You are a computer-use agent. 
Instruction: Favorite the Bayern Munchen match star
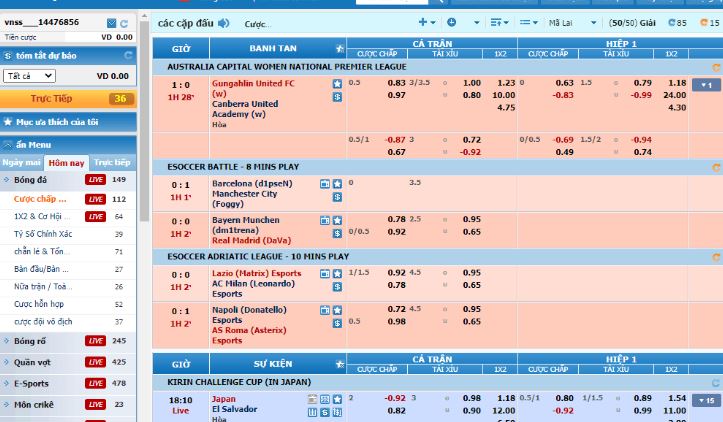[x=338, y=220]
